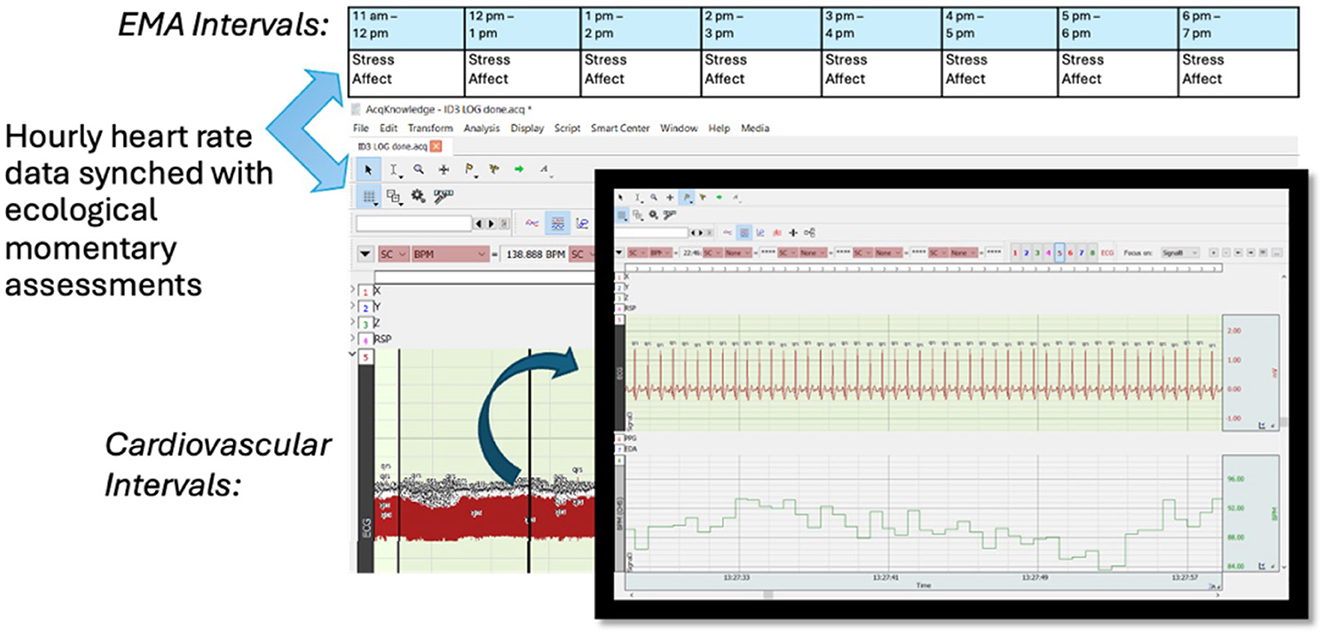Toggle channel 8 button in front window channel strip
The width and height of the screenshot is (1325, 638).
(x=1092, y=253)
